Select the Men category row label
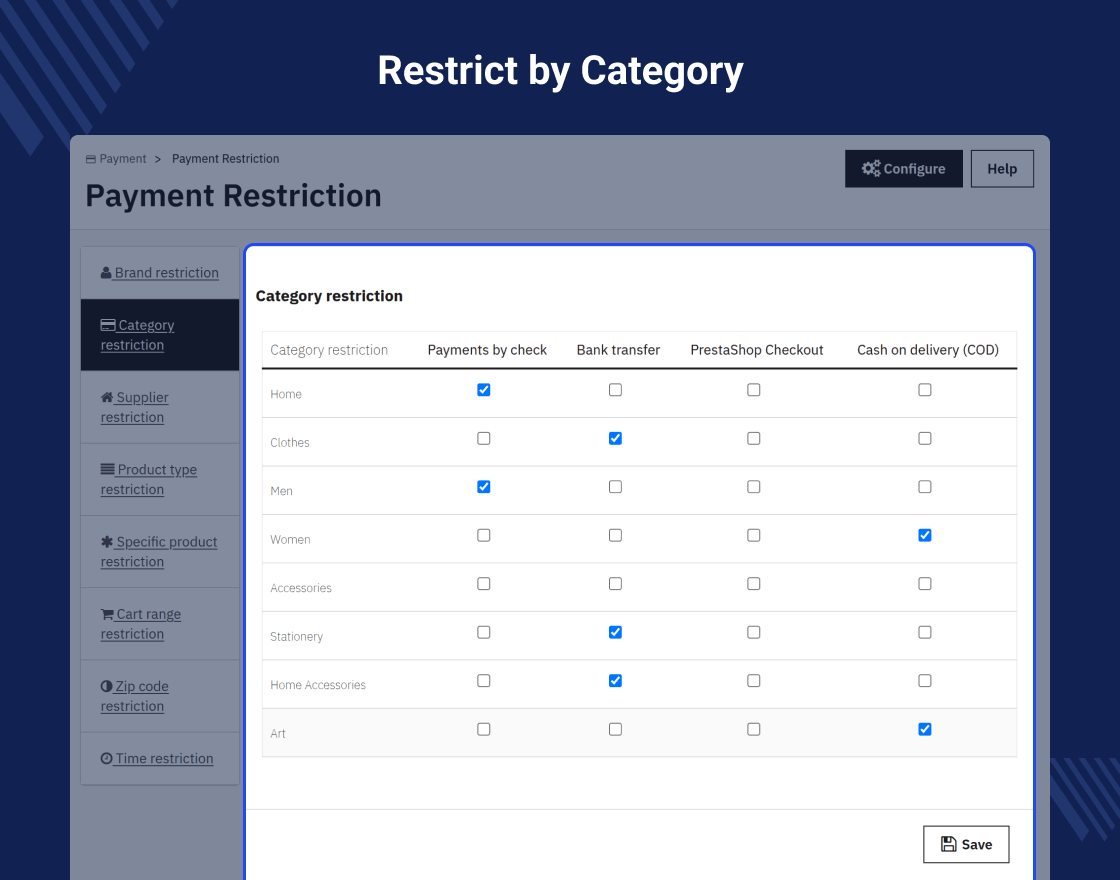 point(281,491)
